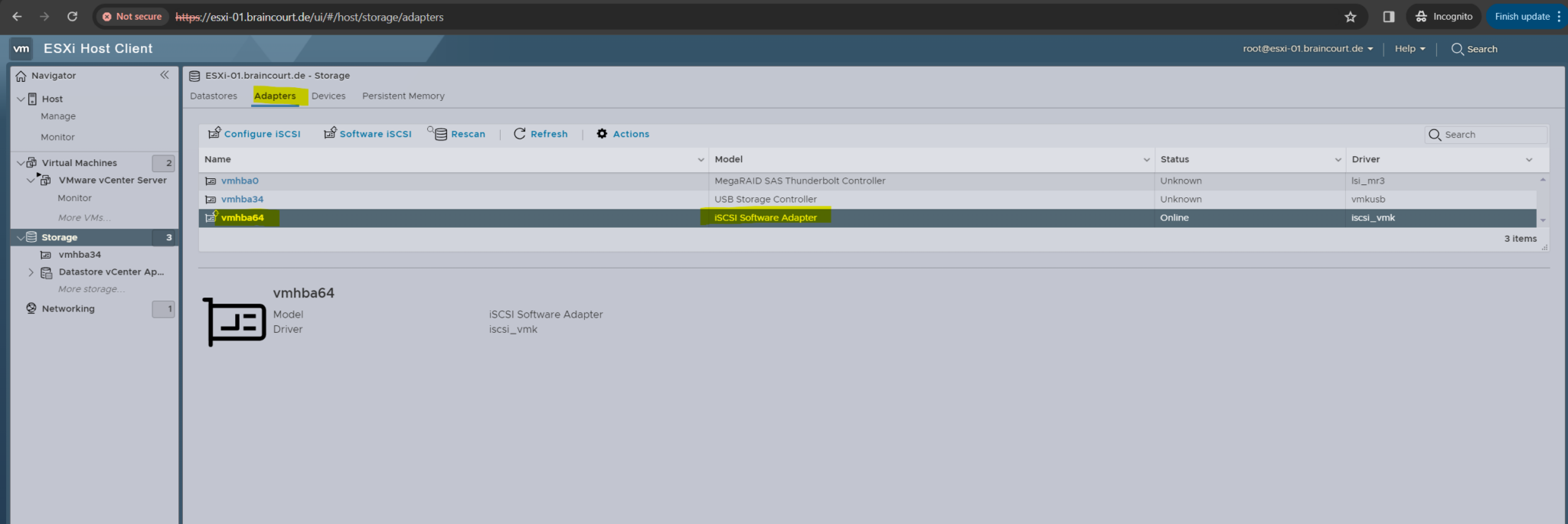Image resolution: width=1568 pixels, height=524 pixels.
Task: Click the Networking item label
Action: click(68, 309)
